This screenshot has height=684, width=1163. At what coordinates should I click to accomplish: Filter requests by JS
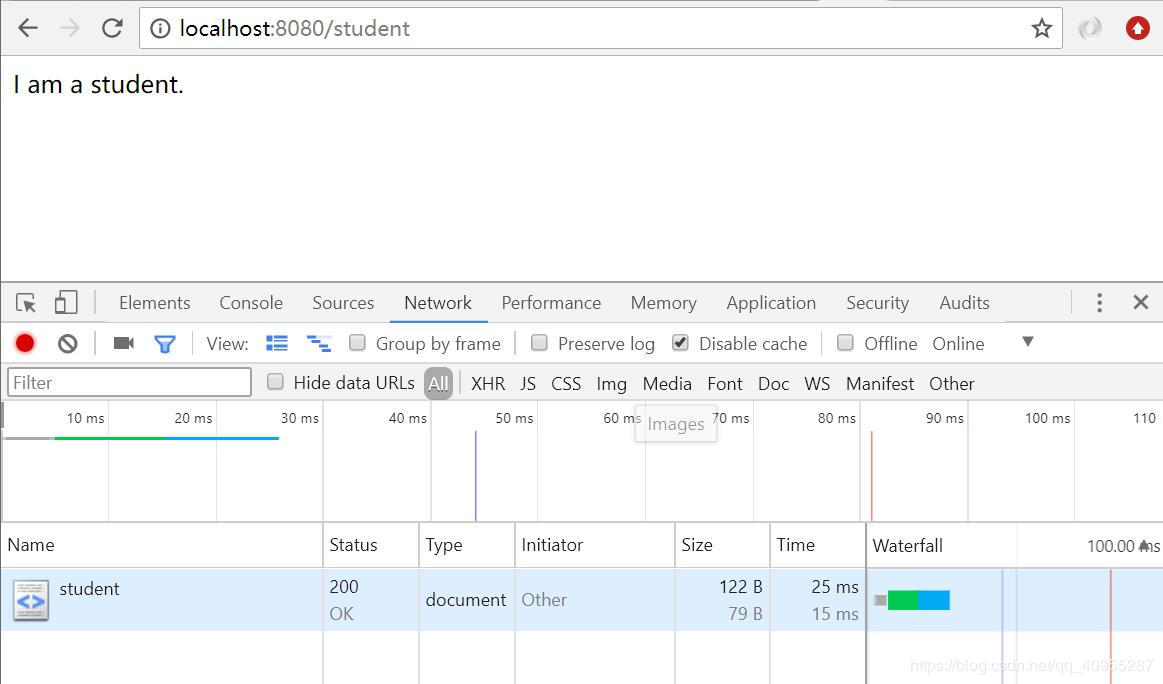pyautogui.click(x=528, y=384)
